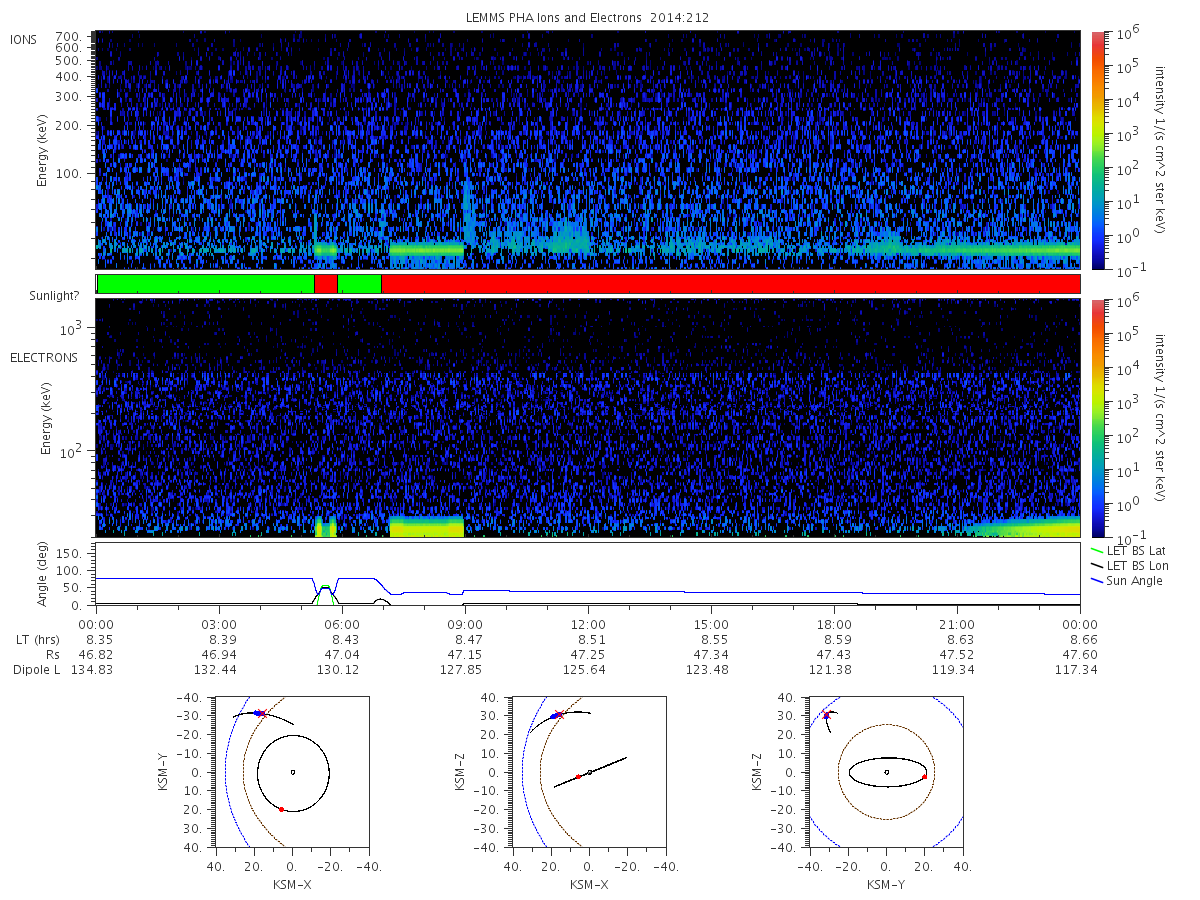Image resolution: width=1200 pixels, height=900 pixels.
Task: Click the ELECTRONS panel label
Action: pos(44,357)
